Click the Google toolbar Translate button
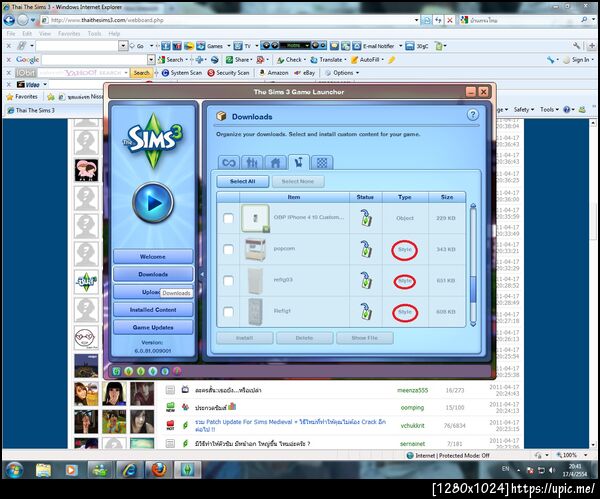Image resolution: width=600 pixels, height=499 pixels. pyautogui.click(x=329, y=60)
